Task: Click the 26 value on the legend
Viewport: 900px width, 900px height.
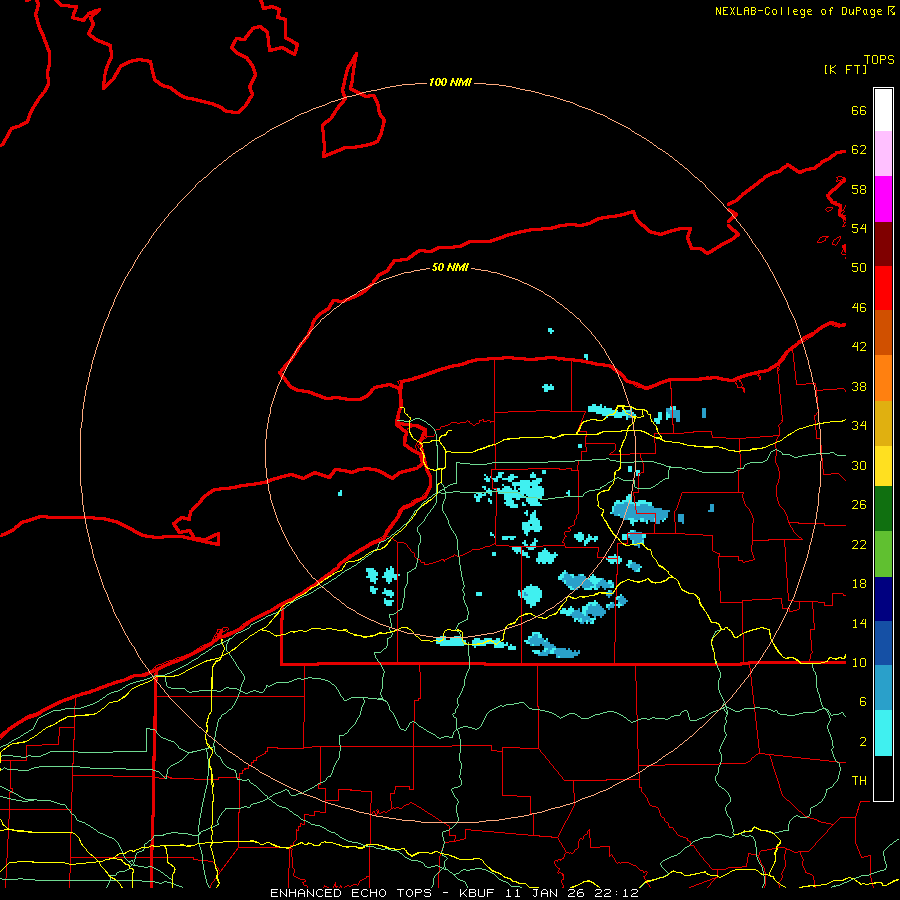Action: (859, 505)
